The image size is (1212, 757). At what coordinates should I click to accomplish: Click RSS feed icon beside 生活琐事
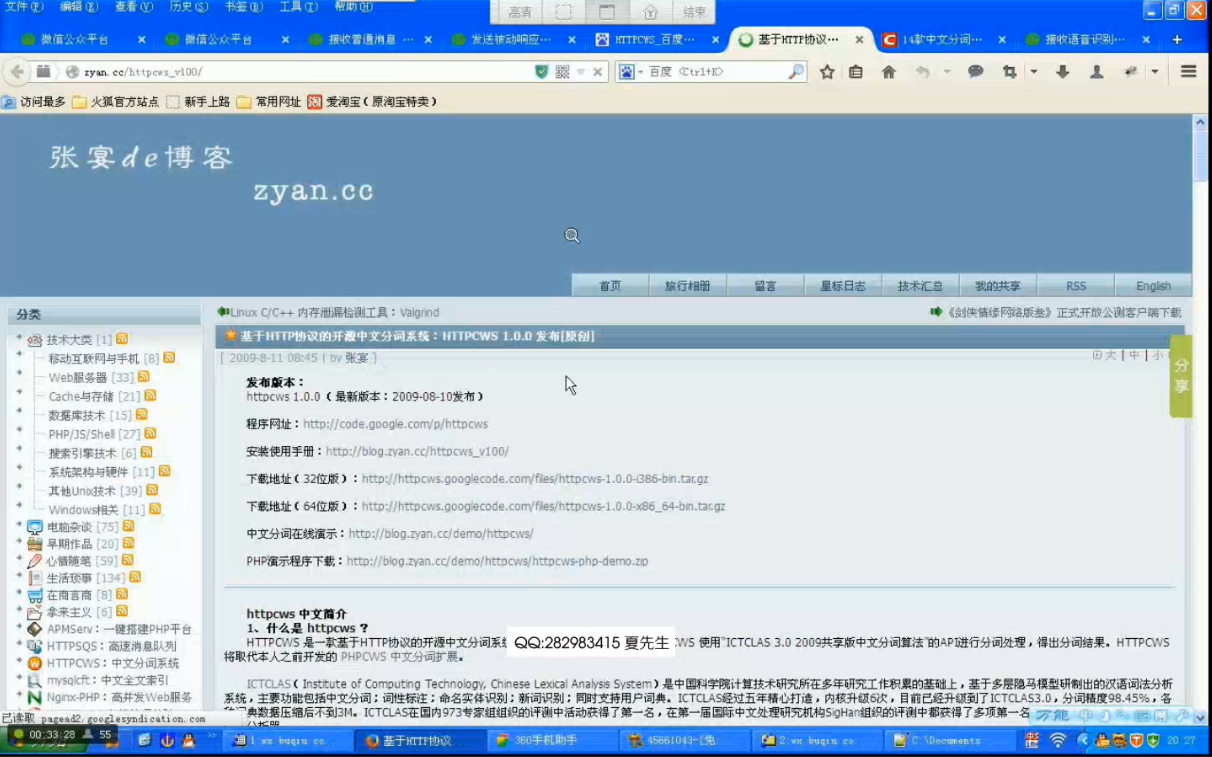pos(135,577)
